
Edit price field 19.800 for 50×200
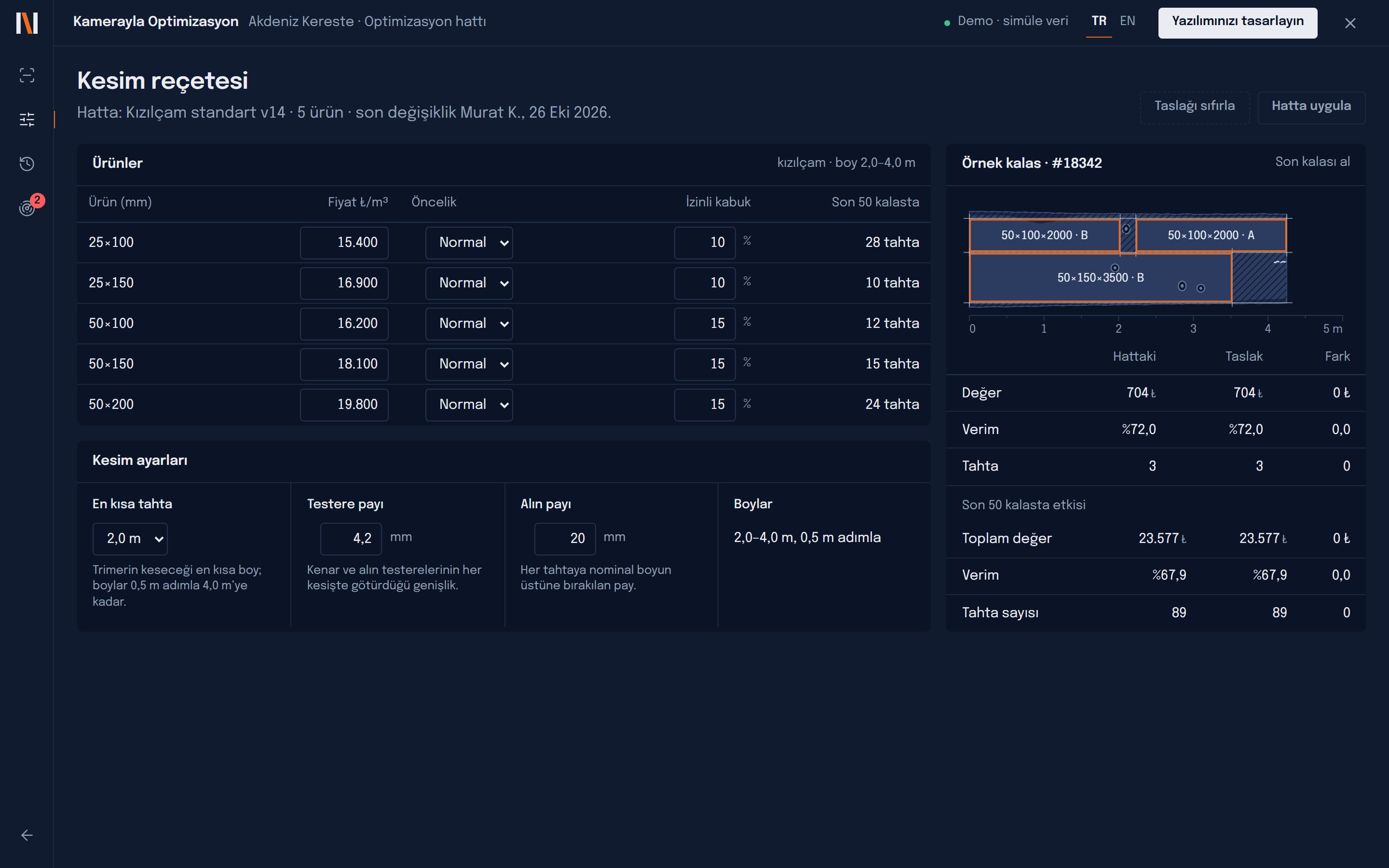pyautogui.click(x=344, y=405)
